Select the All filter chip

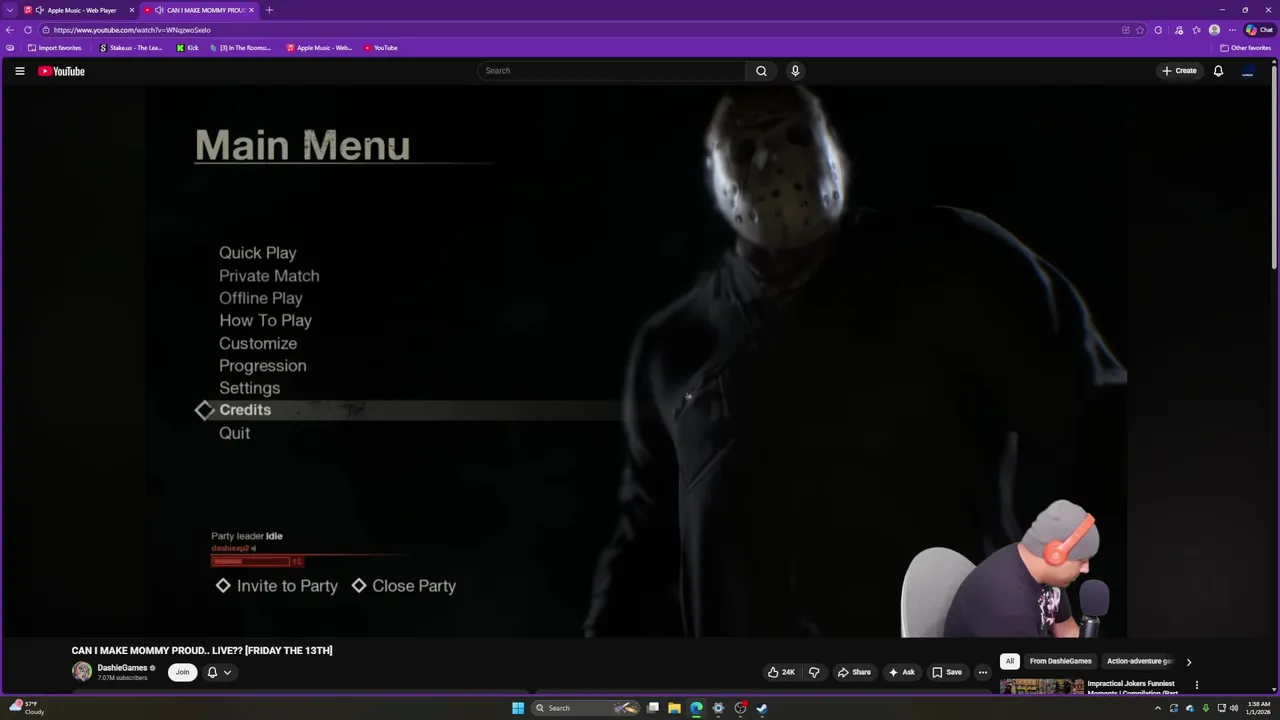(x=1010, y=661)
